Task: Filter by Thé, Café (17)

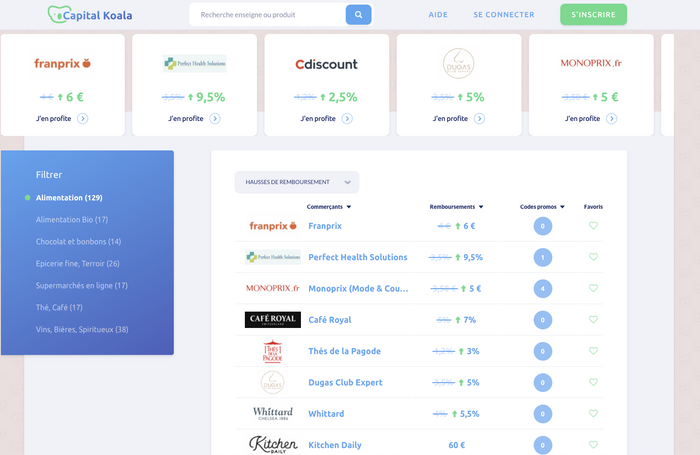Action: coord(59,307)
